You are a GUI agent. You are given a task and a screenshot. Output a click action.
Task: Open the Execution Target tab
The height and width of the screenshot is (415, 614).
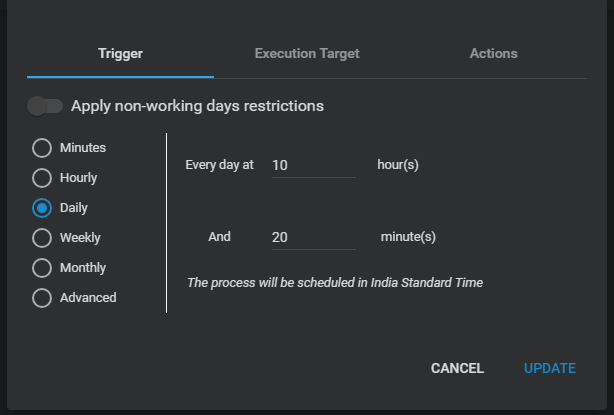pos(307,53)
